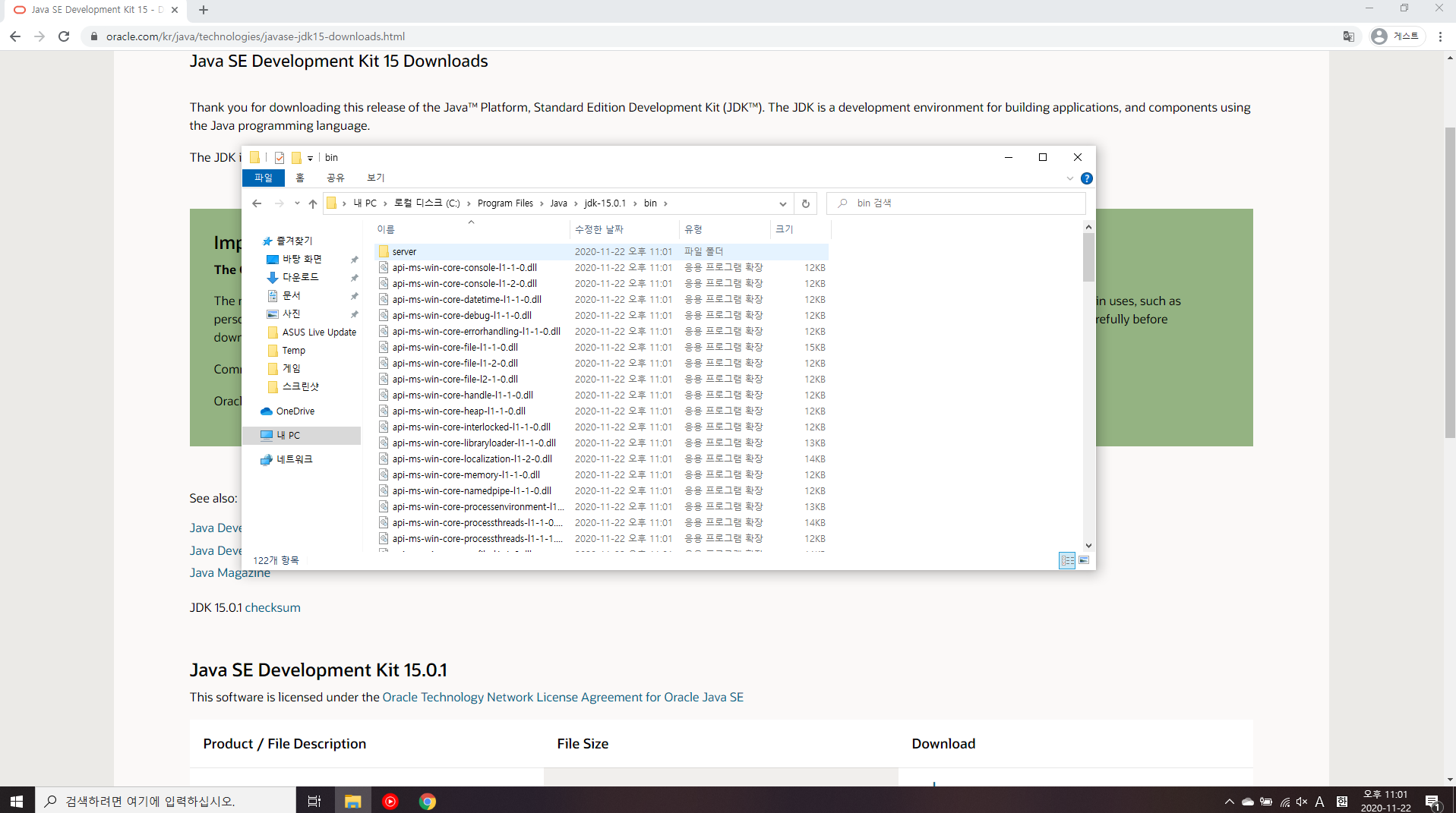
Task: Open Chrome translate page icon
Action: point(1348,36)
